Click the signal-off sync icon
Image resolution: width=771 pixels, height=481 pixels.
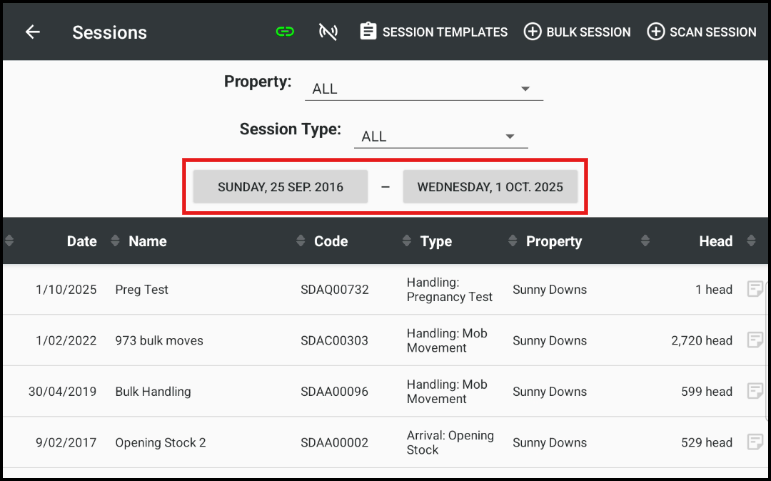pos(328,32)
